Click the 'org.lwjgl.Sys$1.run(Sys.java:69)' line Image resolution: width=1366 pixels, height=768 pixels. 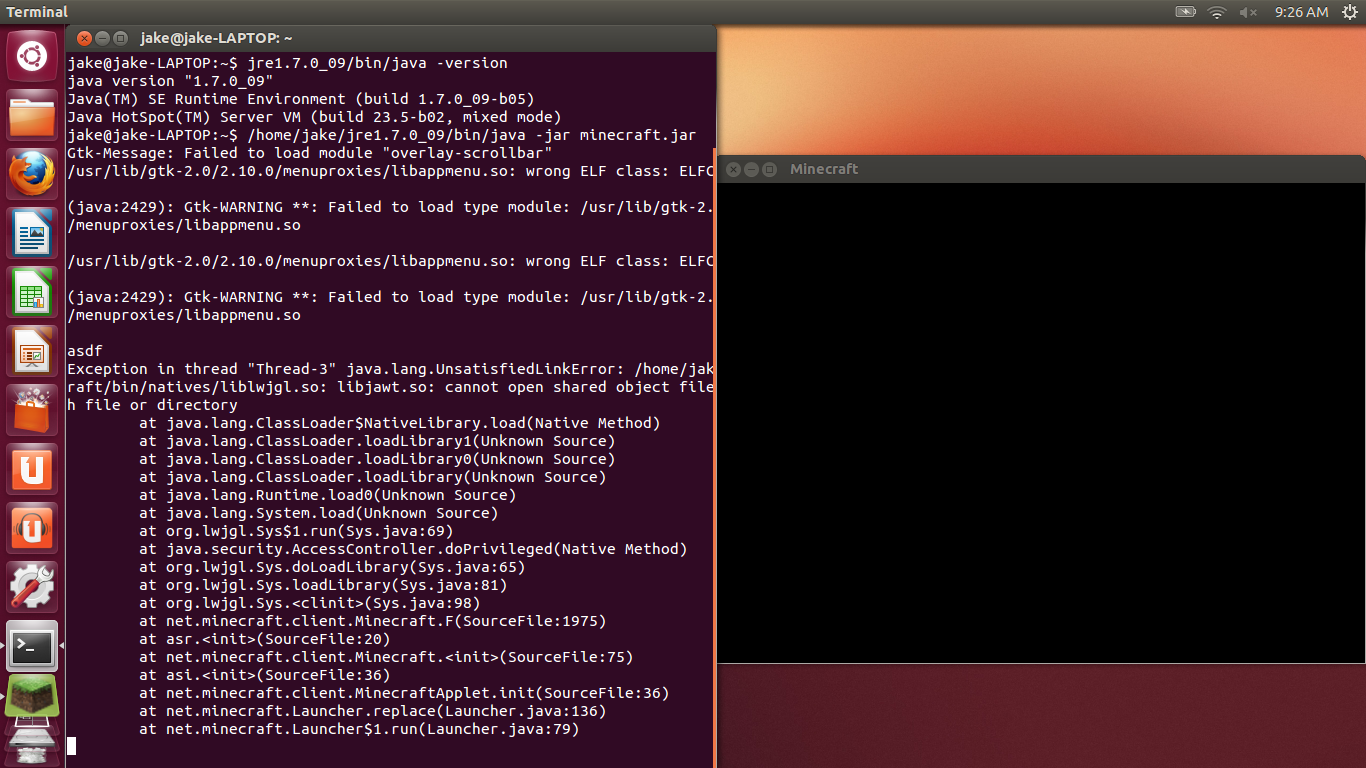pos(296,531)
